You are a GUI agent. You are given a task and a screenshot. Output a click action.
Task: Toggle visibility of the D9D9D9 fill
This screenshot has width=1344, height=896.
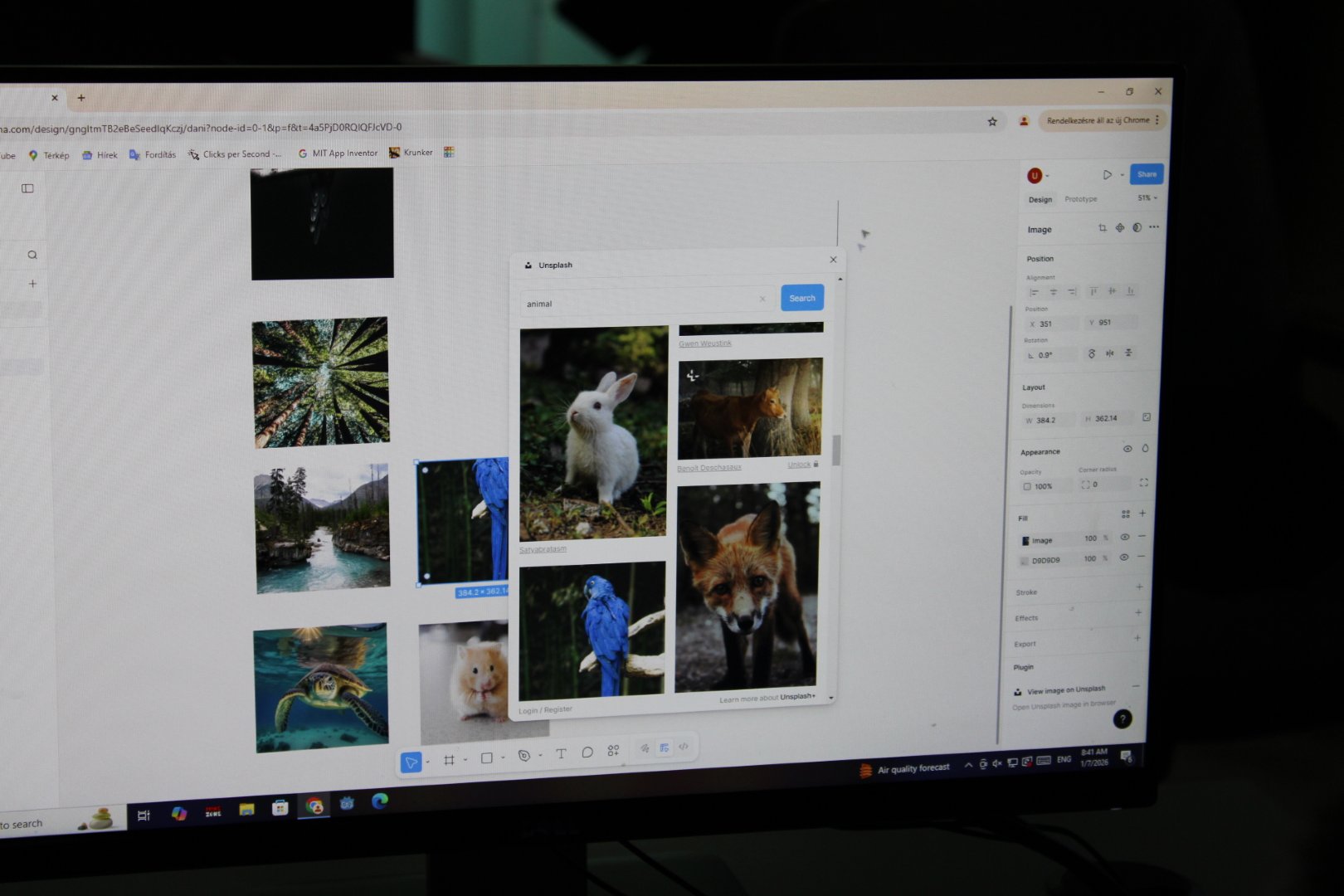[1123, 558]
